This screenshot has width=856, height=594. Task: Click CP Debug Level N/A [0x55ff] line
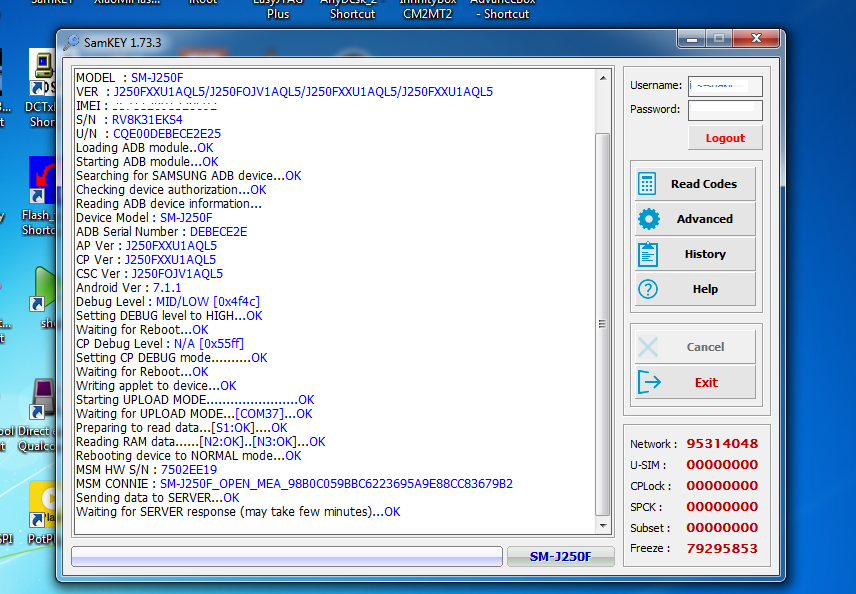(160, 344)
